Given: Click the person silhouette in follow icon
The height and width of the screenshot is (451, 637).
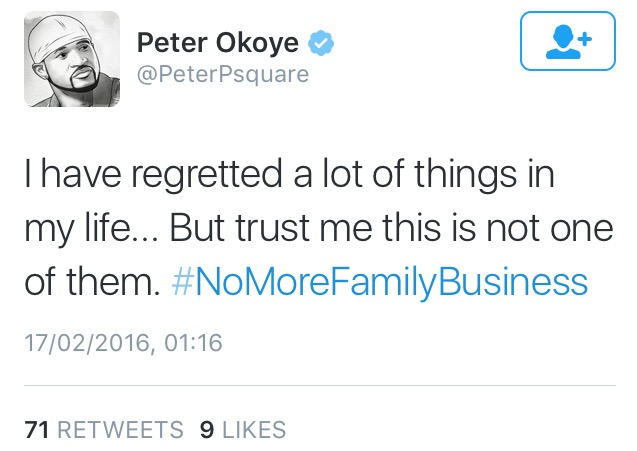Looking at the screenshot, I should pos(563,42).
